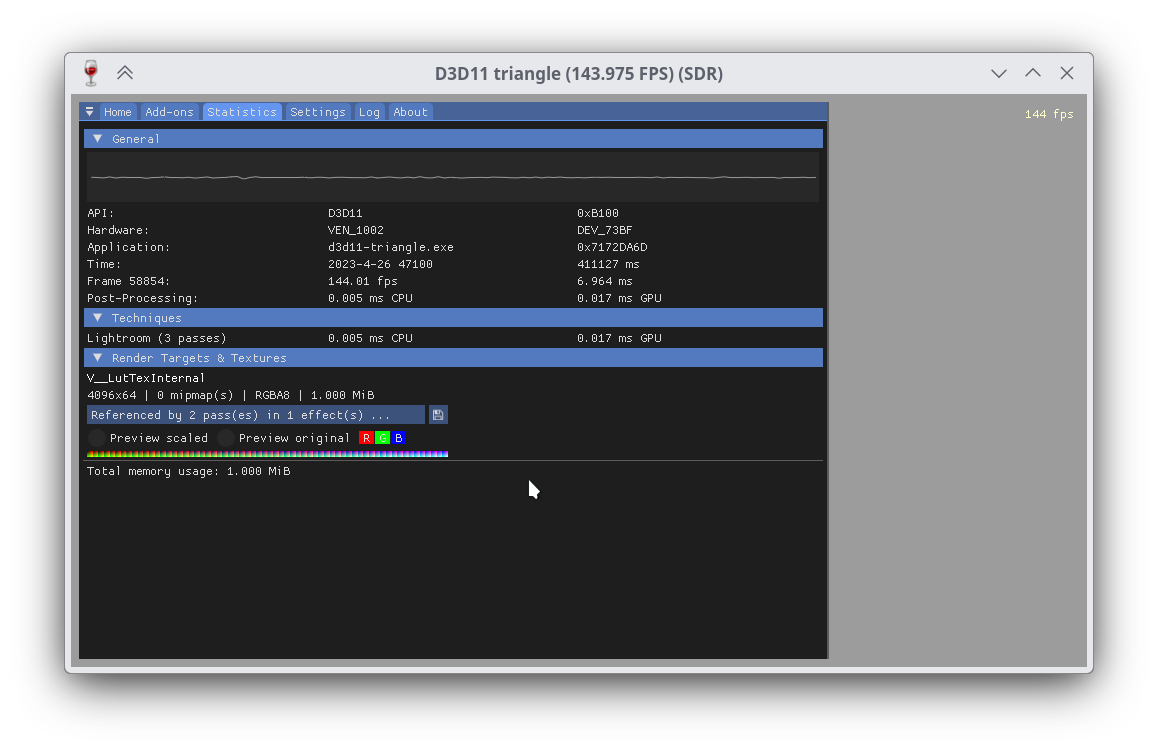Go to the Home tab

point(118,111)
